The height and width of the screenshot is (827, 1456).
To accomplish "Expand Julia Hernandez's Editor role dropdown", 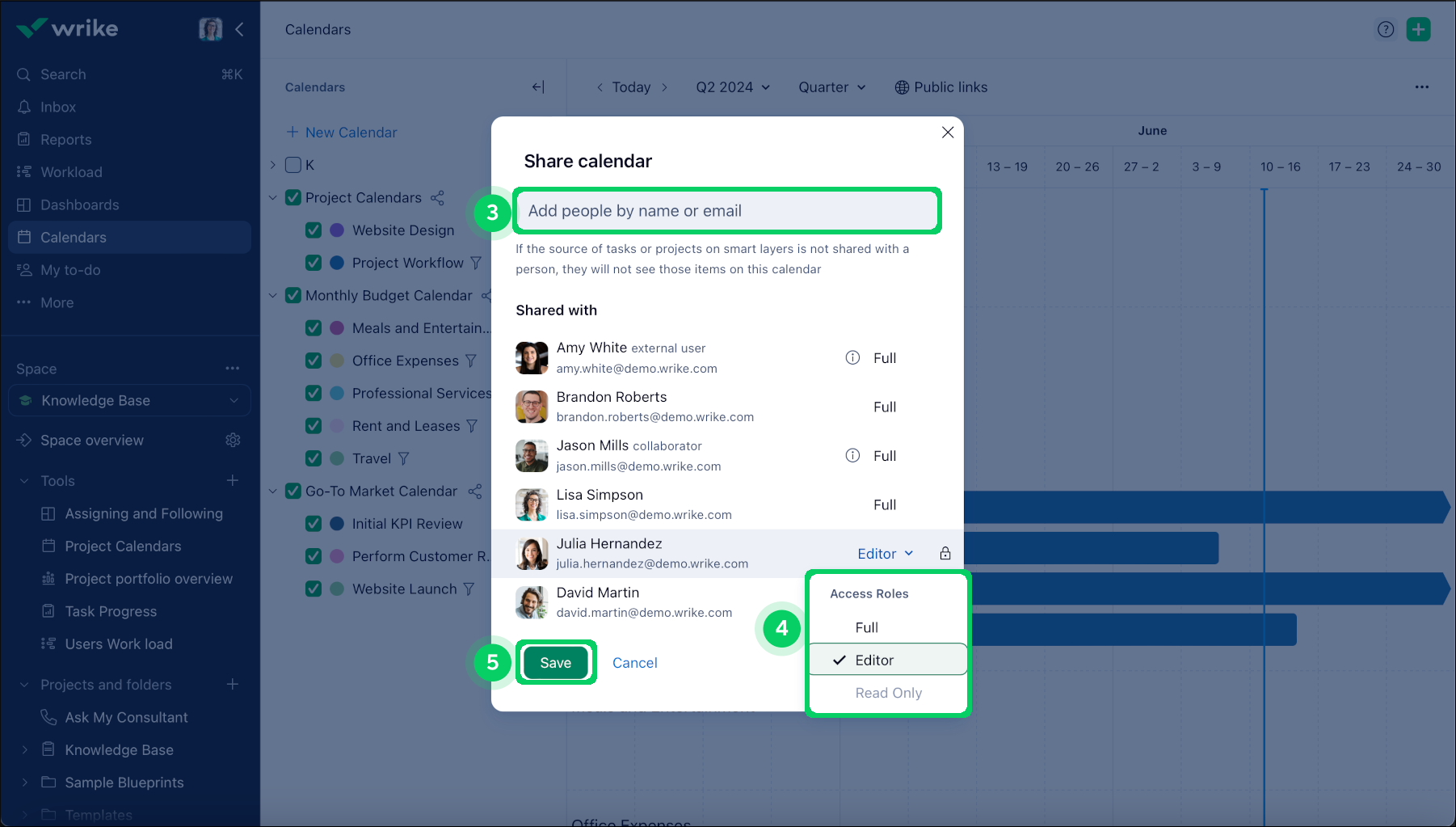I will coord(885,554).
